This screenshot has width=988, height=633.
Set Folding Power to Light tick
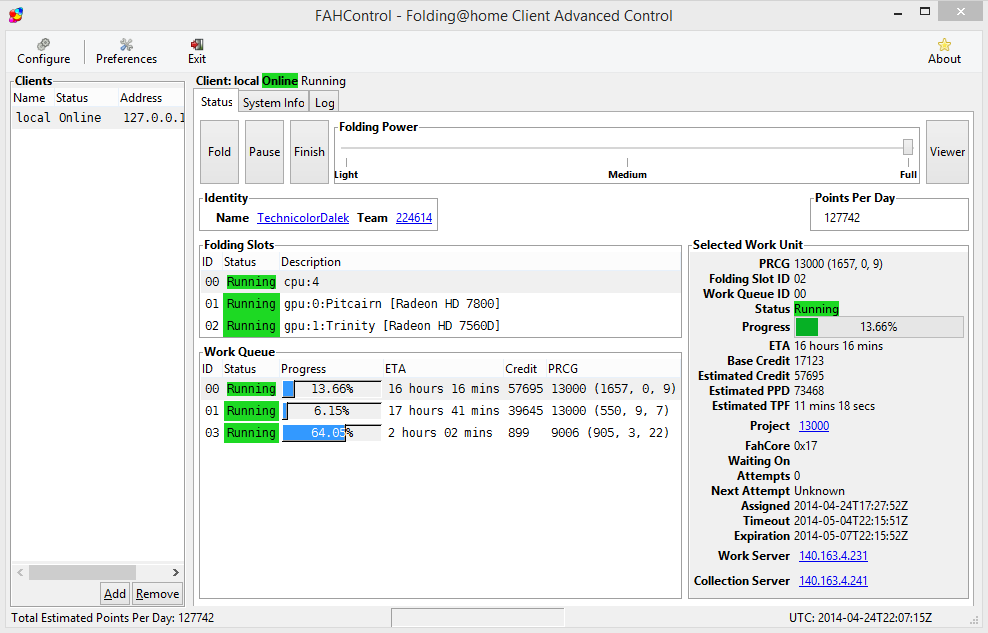(346, 163)
